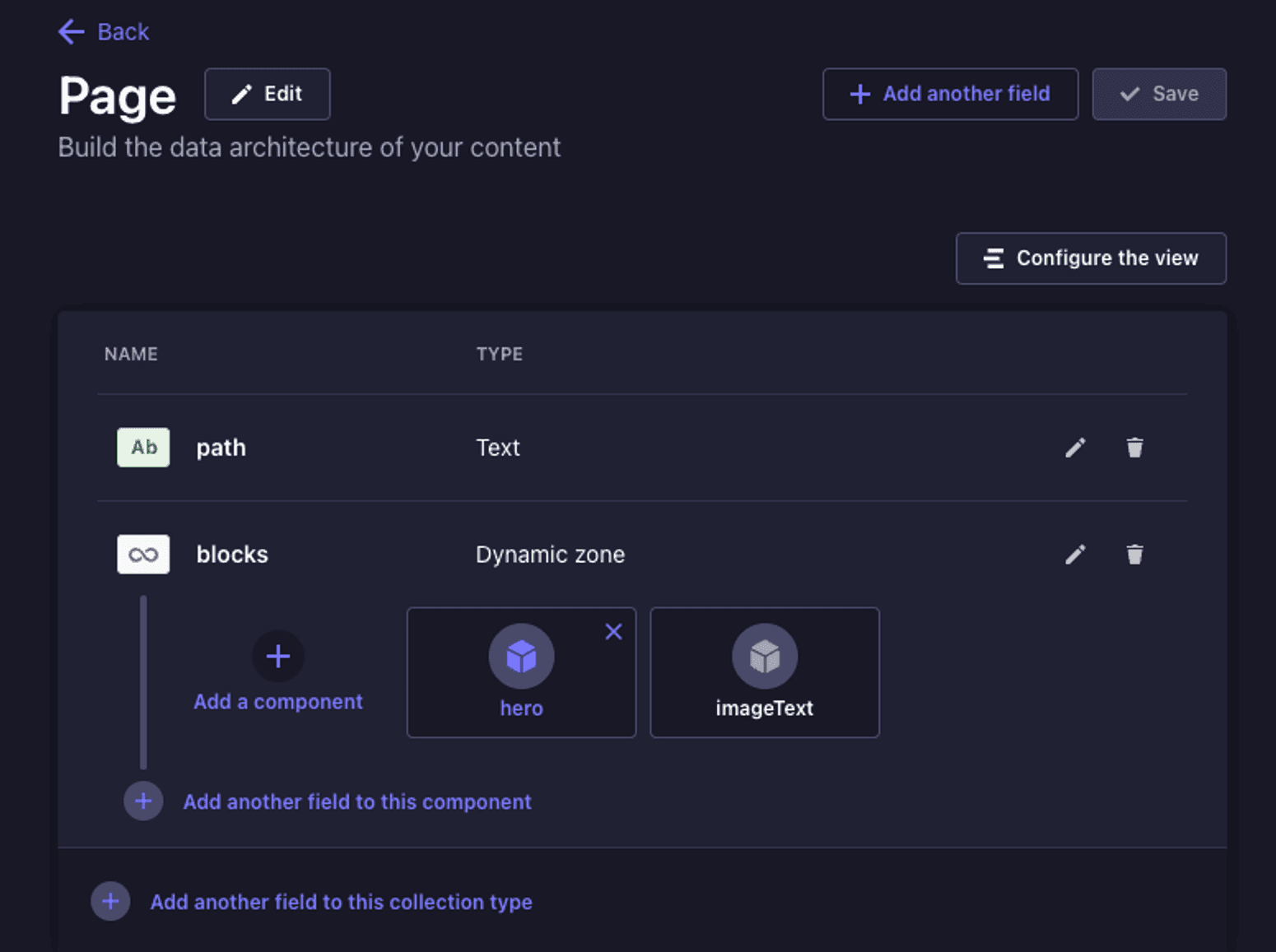Remove the blocks field with trash icon
The width and height of the screenshot is (1276, 952).
pos(1134,555)
